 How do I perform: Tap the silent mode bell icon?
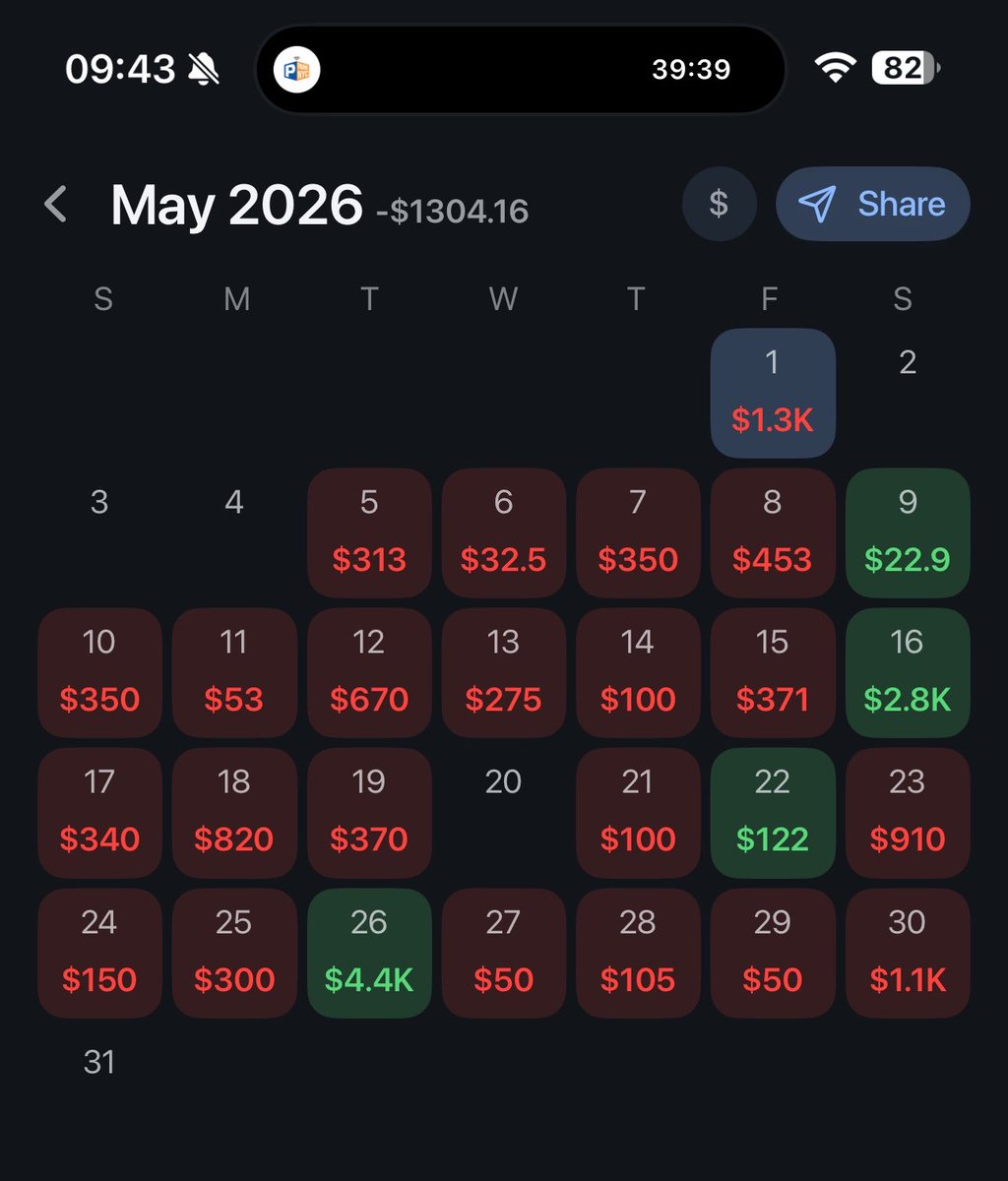[204, 69]
